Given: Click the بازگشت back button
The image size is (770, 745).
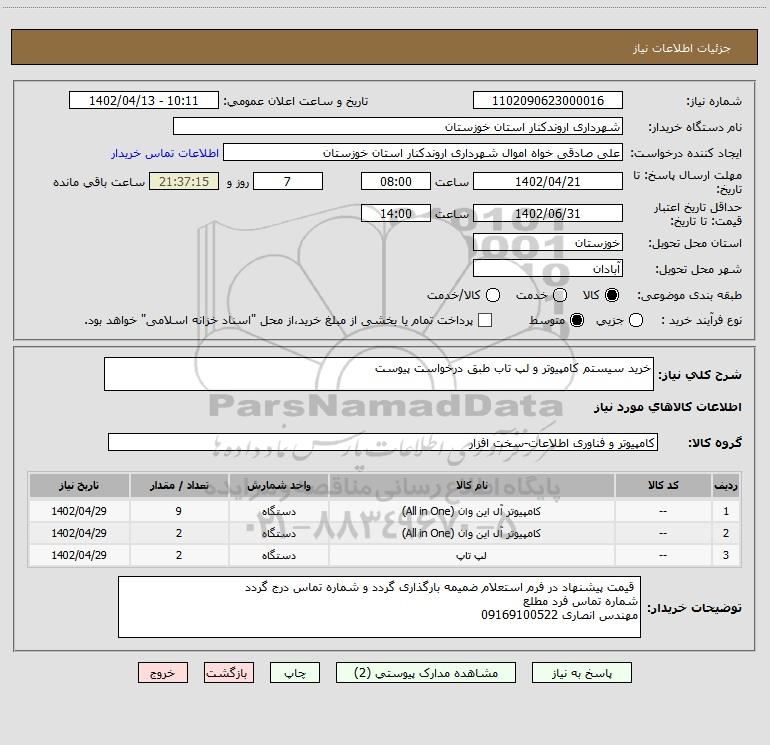Looking at the screenshot, I should point(229,672).
